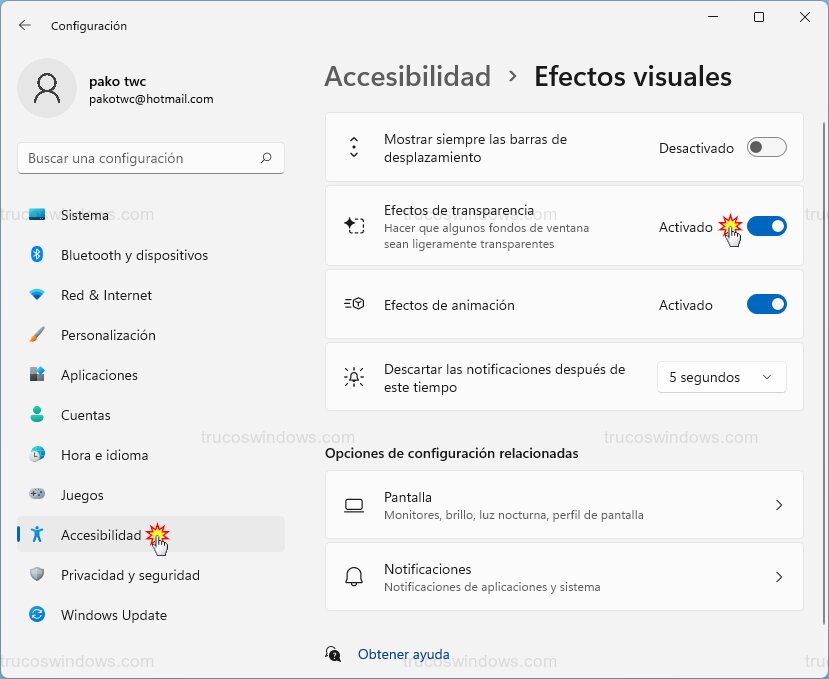Enable Mostrar siempre las barras de desplazamiento
The height and width of the screenshot is (679, 829).
click(766, 147)
